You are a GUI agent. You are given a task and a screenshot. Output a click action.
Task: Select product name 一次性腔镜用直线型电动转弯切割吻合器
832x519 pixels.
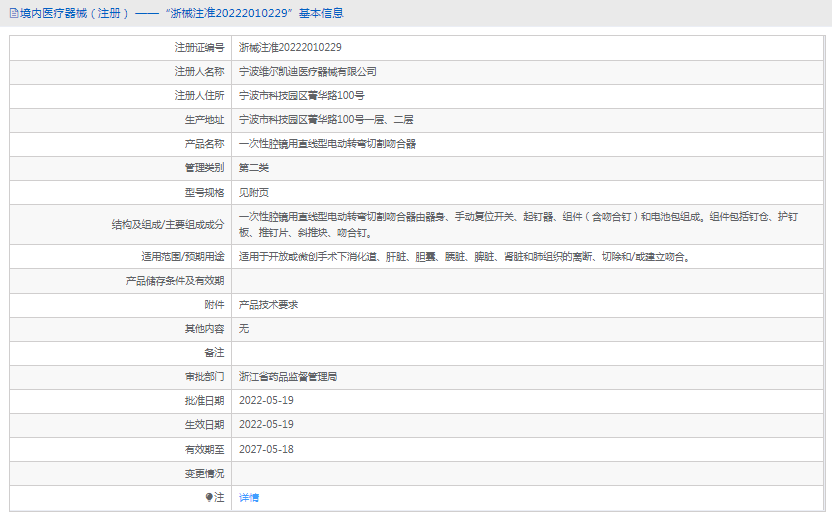click(x=327, y=144)
